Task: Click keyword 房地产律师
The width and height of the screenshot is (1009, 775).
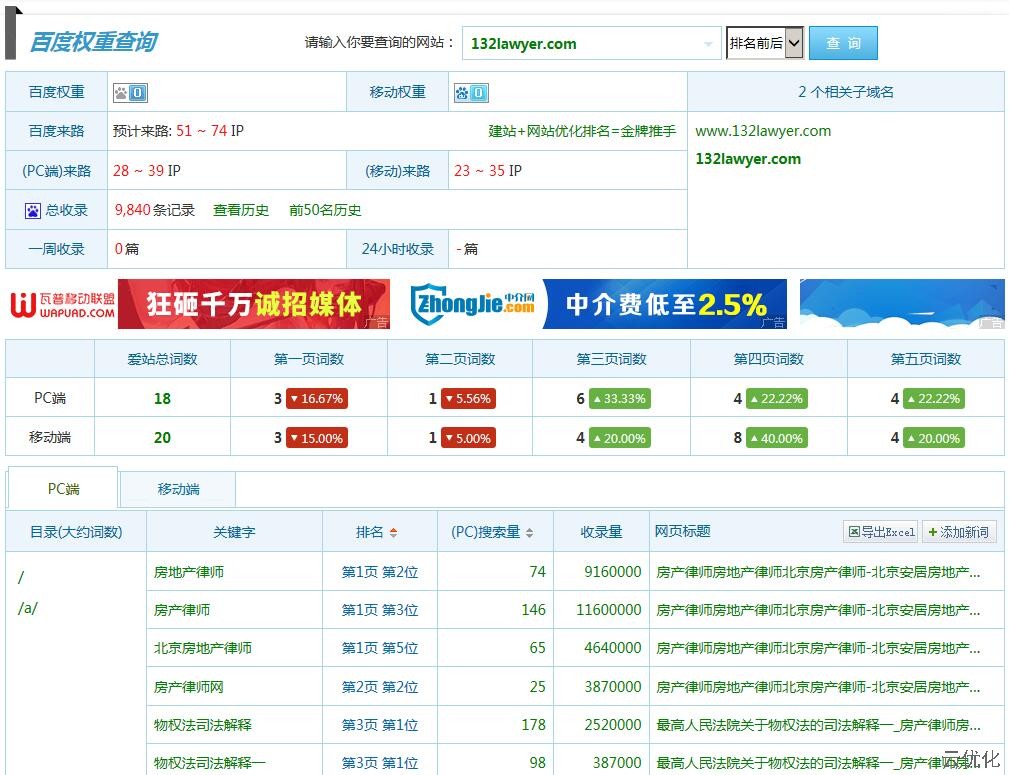Action: [x=189, y=572]
